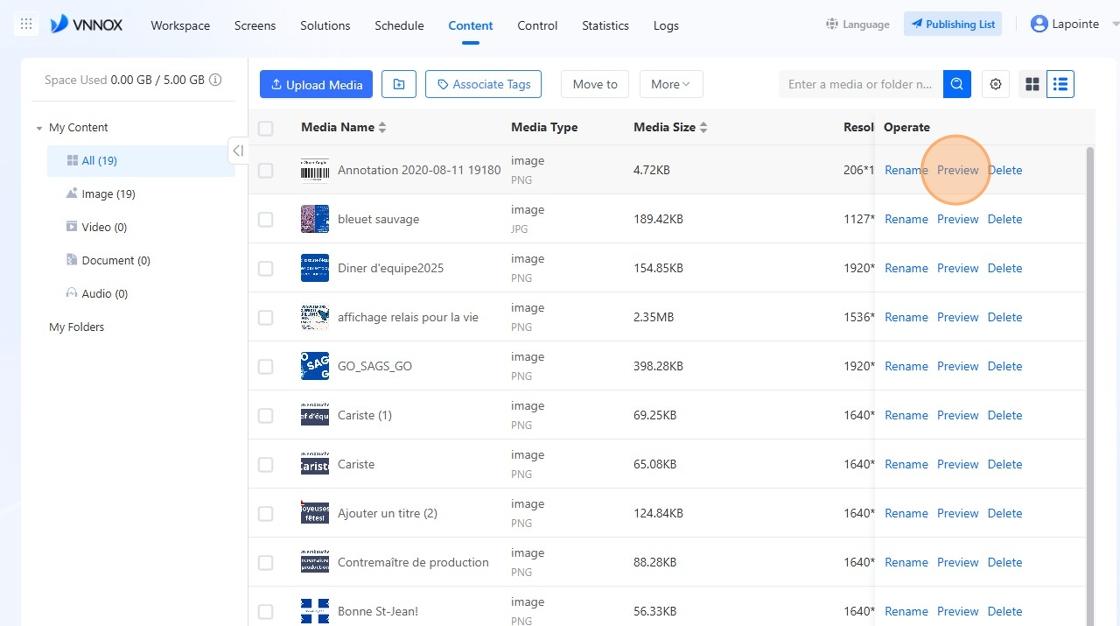Click the space used info icon
Image resolution: width=1120 pixels, height=626 pixels.
[x=215, y=79]
